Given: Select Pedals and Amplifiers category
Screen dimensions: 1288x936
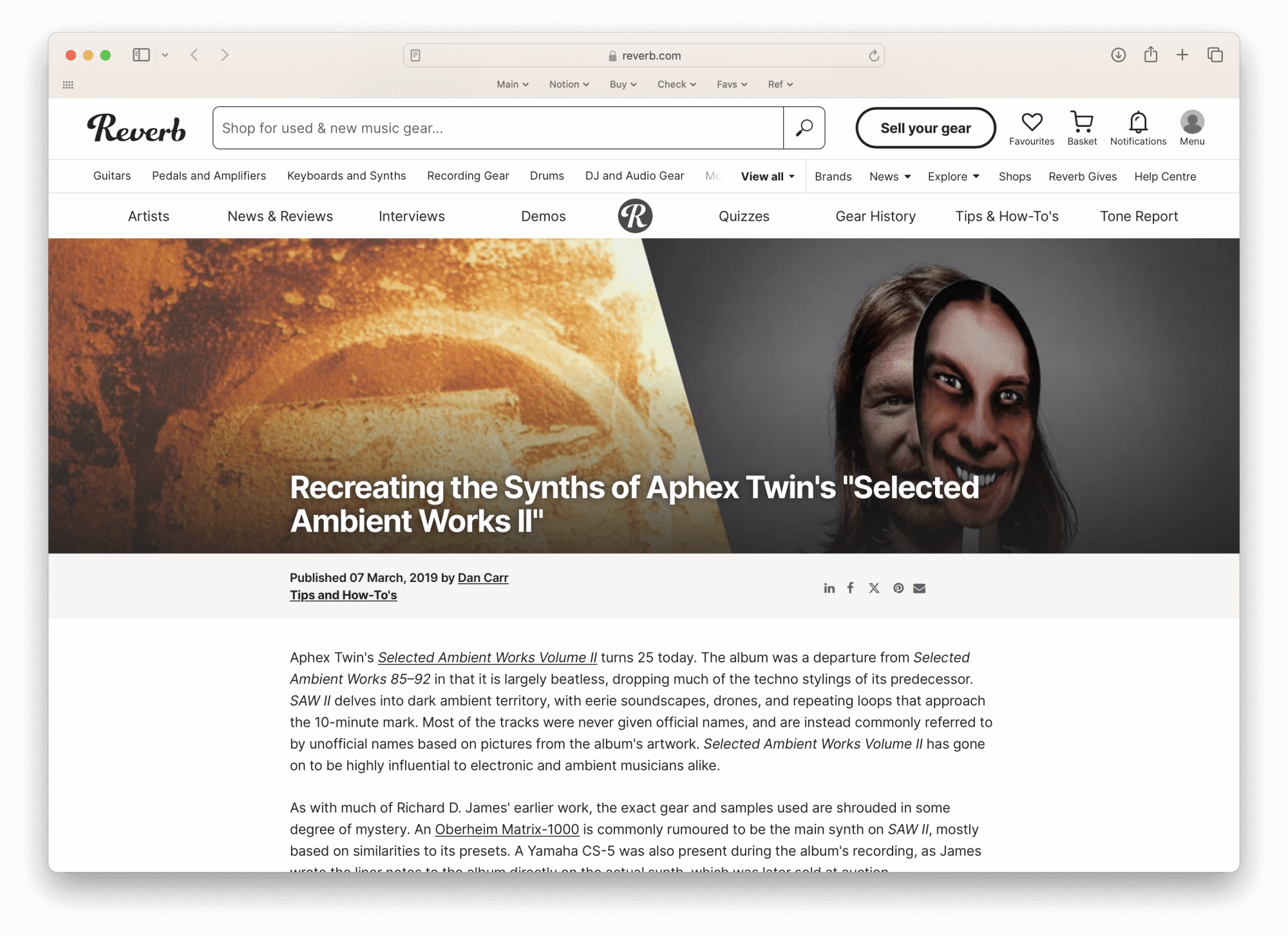Looking at the screenshot, I should tap(209, 176).
